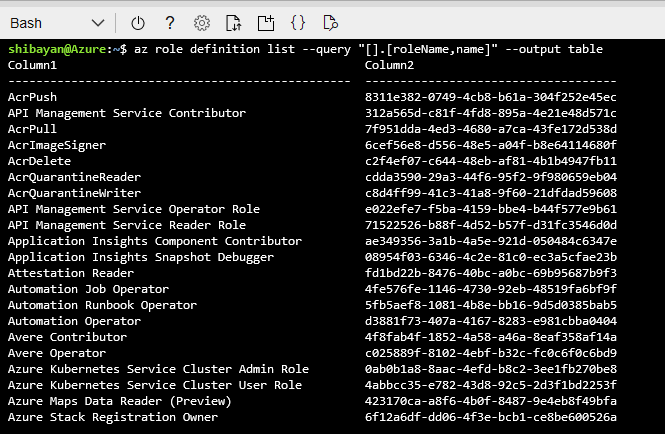Select the Avere Contributor role
The image size is (665, 434).
click(67, 337)
